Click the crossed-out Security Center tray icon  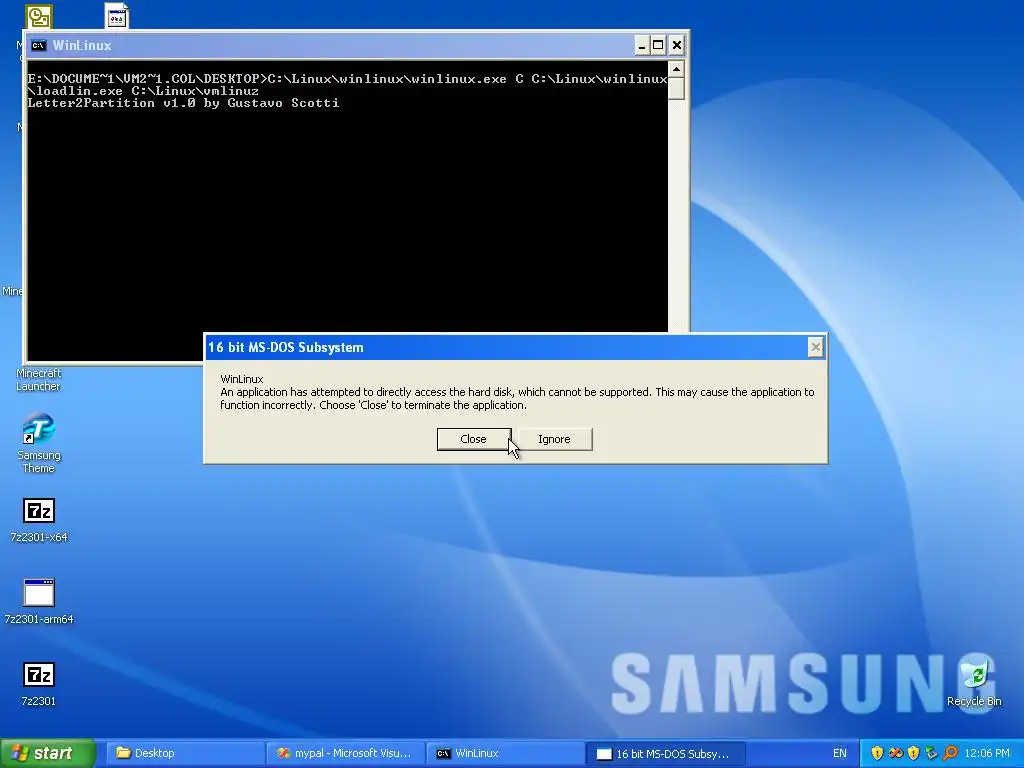[895, 753]
